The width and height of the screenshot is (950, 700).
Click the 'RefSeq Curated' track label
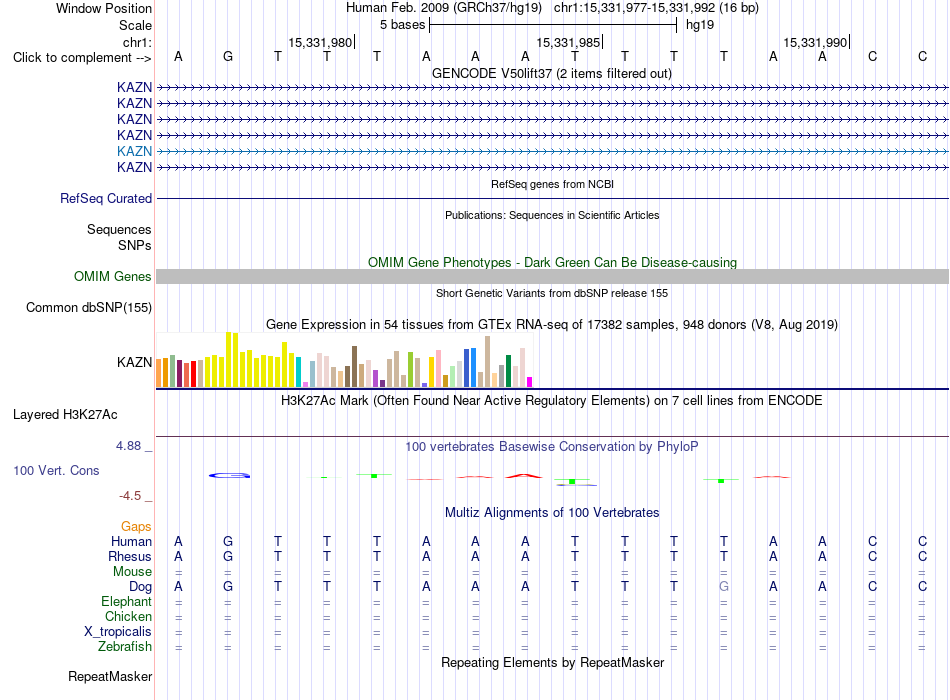106,198
